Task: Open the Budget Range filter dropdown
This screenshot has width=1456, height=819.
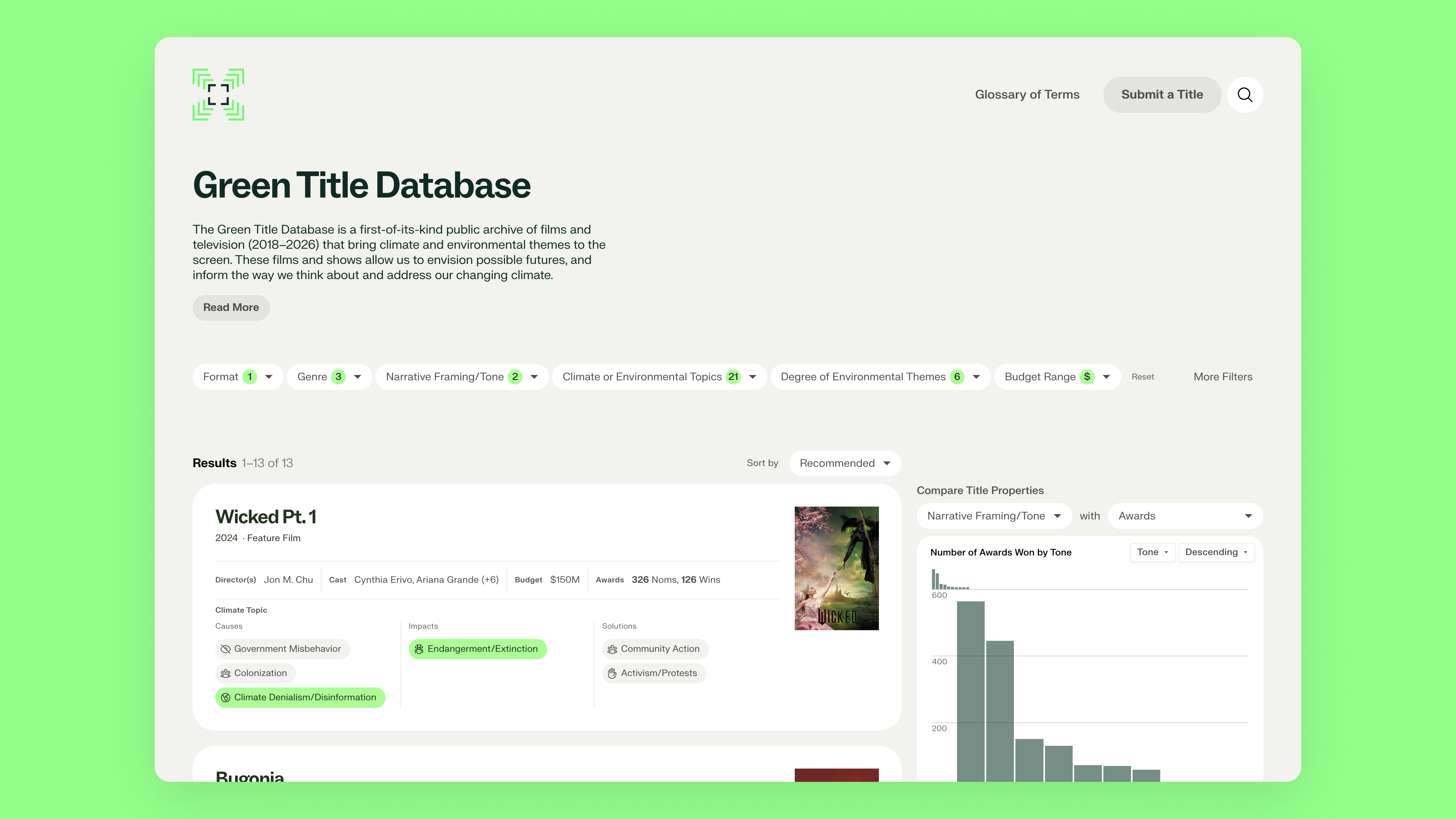Action: tap(1057, 377)
